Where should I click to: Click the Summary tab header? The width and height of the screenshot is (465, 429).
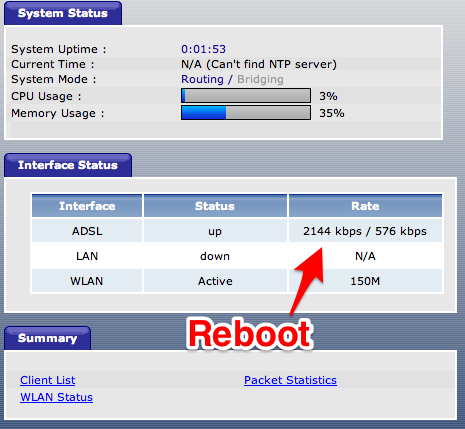(x=48, y=338)
